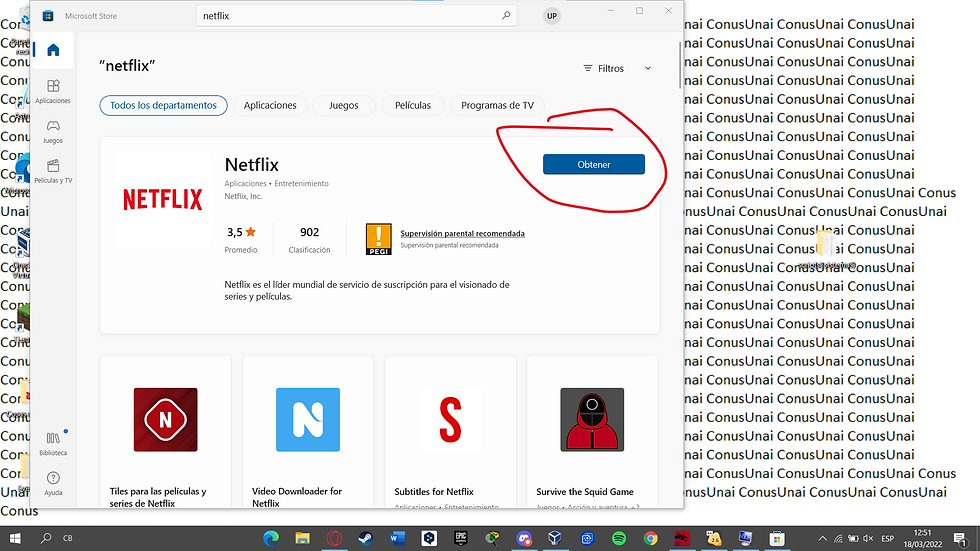The width and height of the screenshot is (980, 551).
Task: Open Google Chrome from taskbar
Action: [x=651, y=539]
